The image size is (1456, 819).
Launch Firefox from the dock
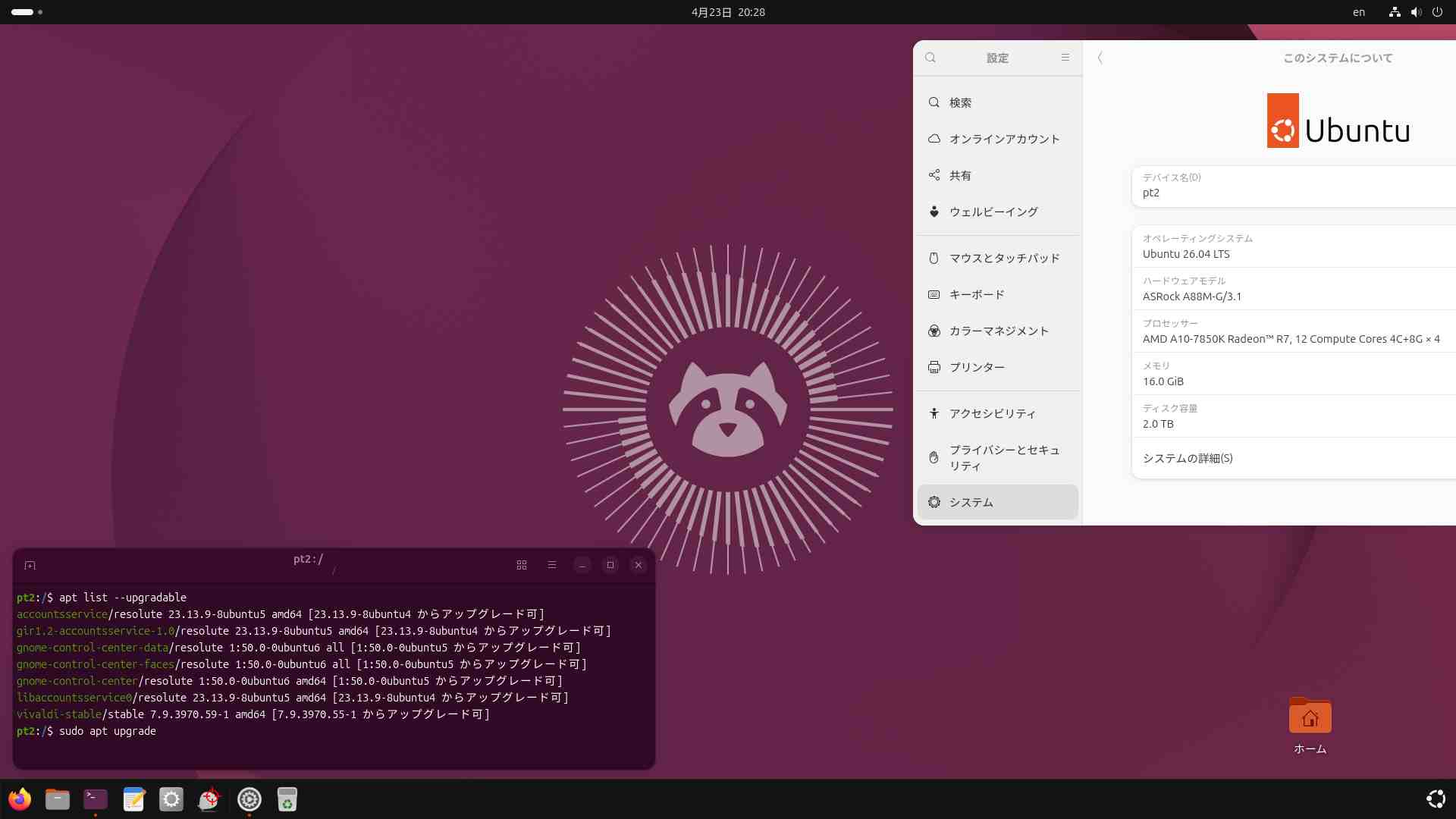coord(20,799)
